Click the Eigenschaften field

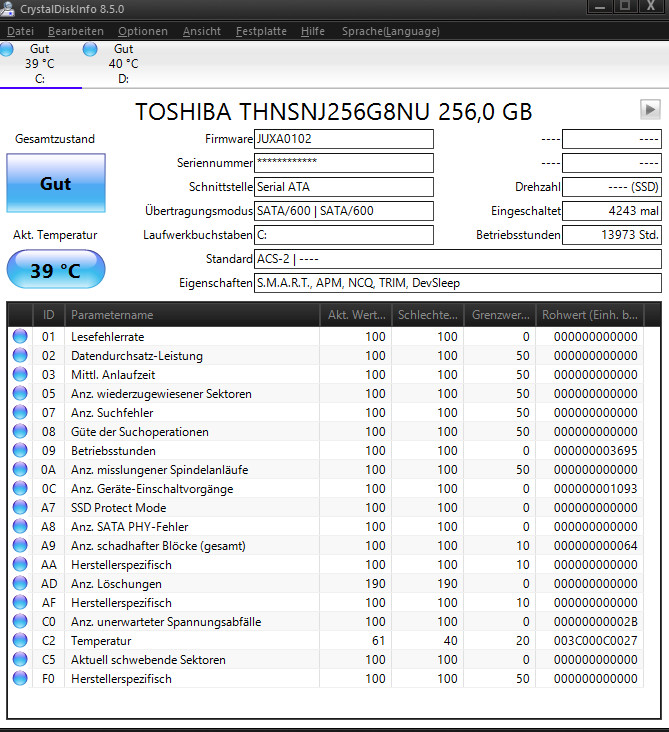pos(458,283)
